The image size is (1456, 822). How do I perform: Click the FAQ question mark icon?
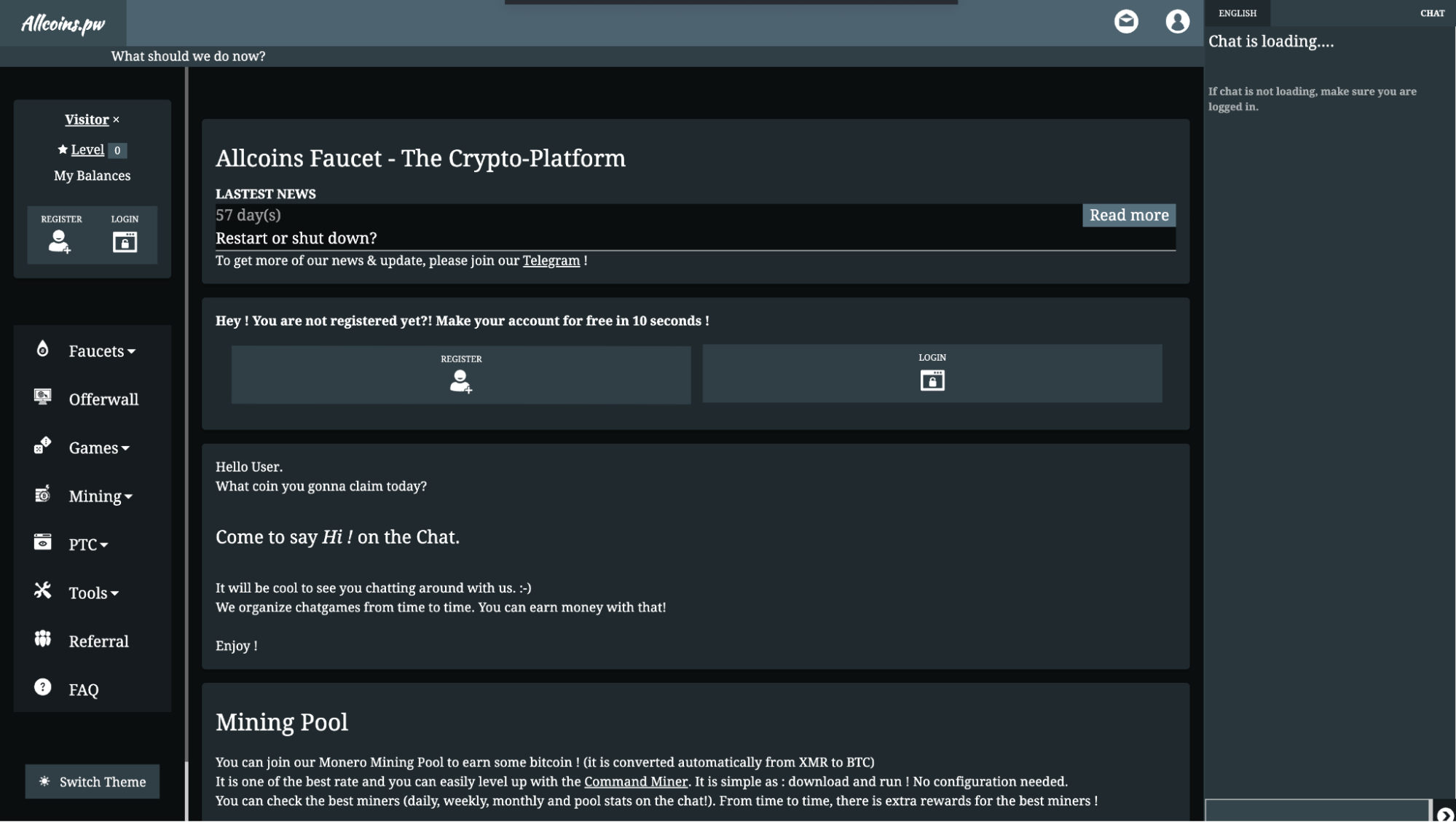43,687
